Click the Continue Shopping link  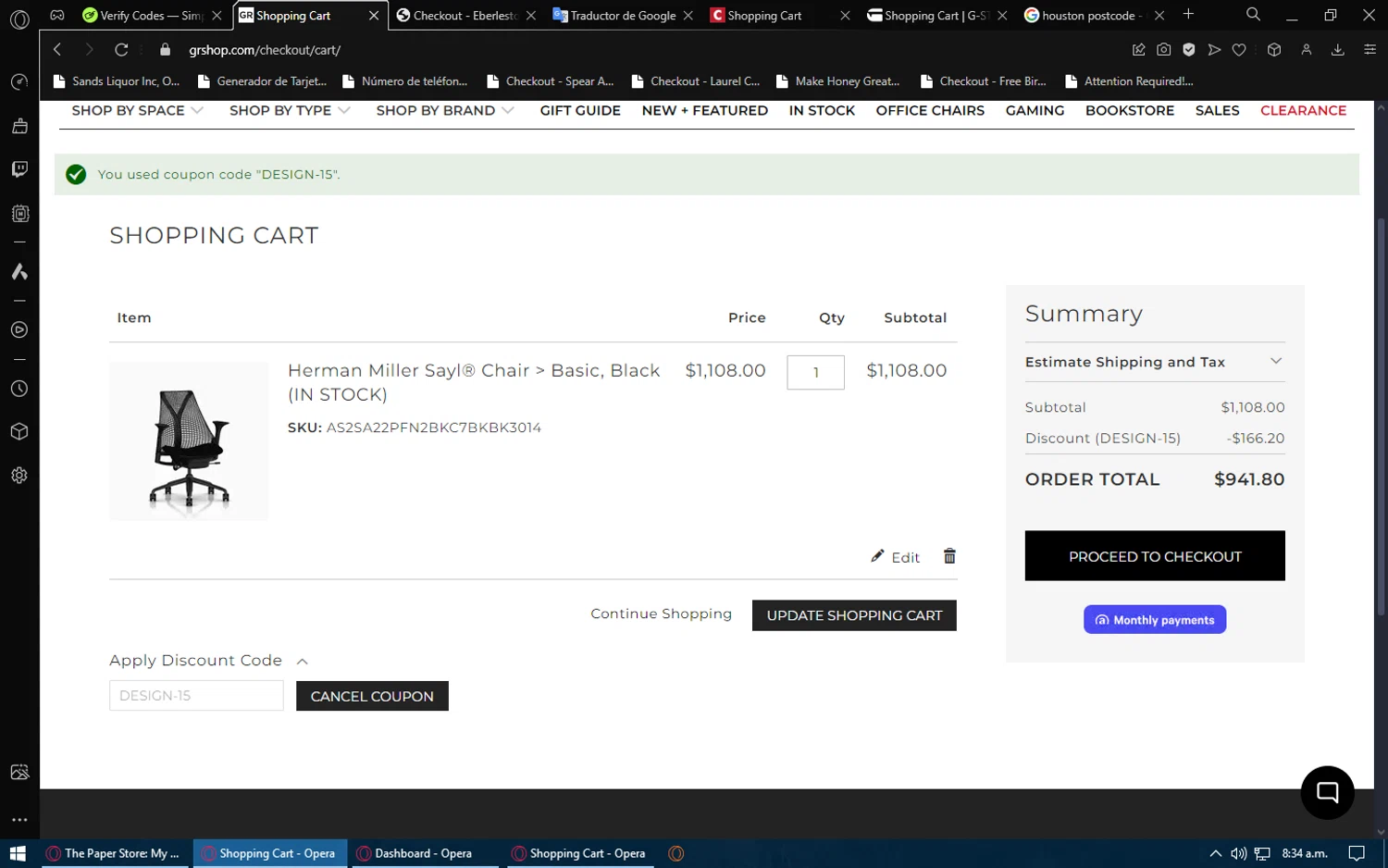click(x=661, y=614)
